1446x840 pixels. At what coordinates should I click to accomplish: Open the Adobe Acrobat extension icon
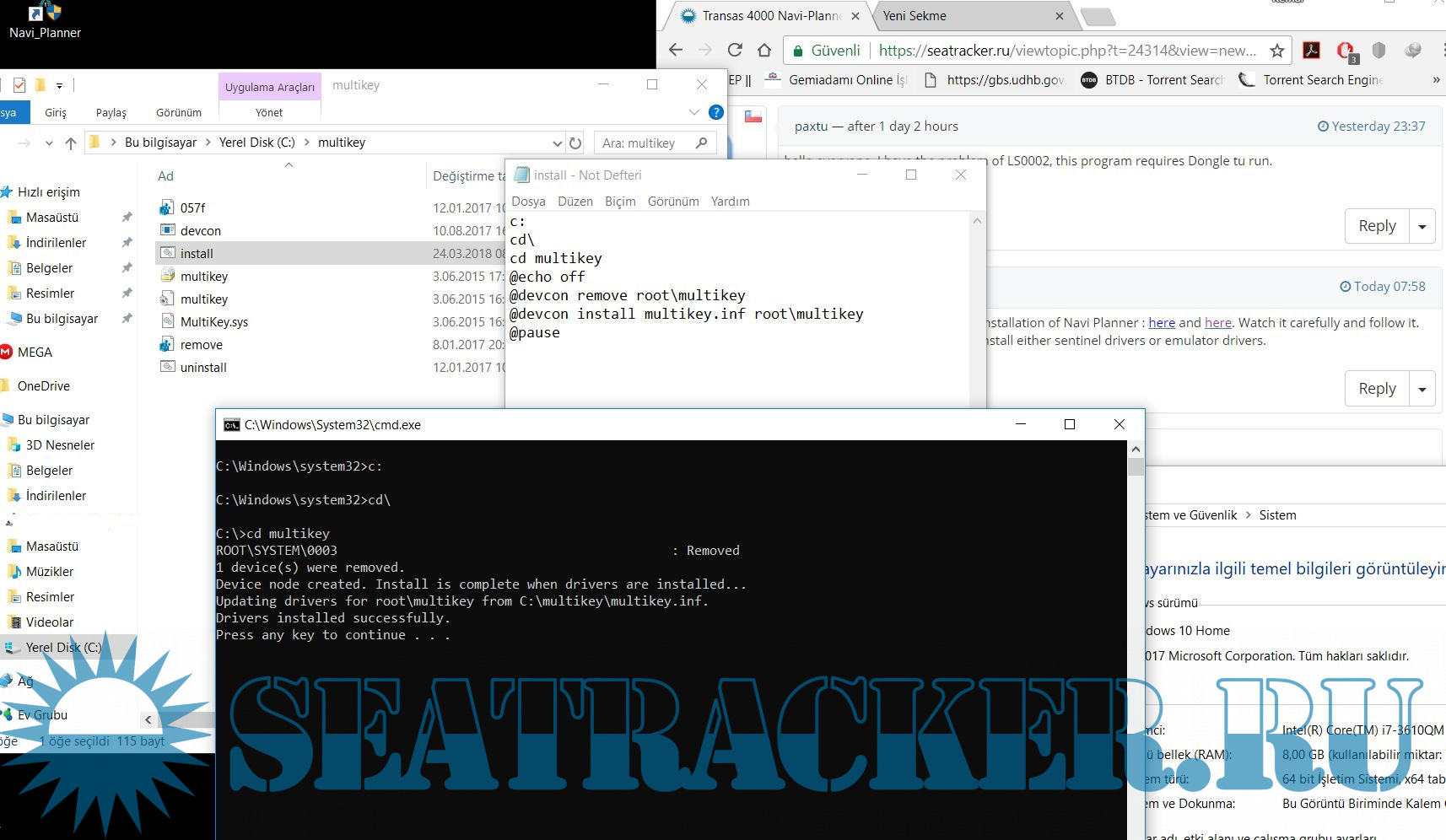click(x=1311, y=51)
